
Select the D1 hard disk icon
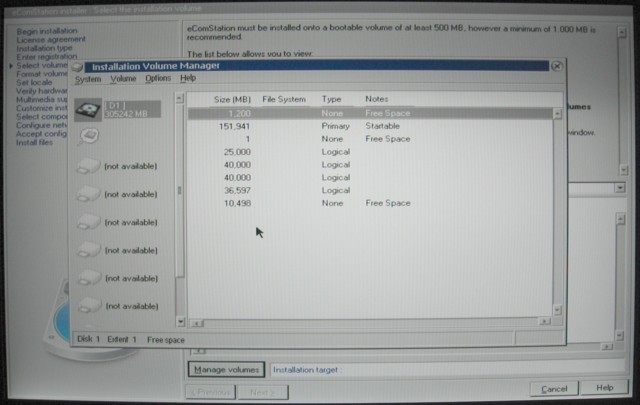tap(88, 110)
